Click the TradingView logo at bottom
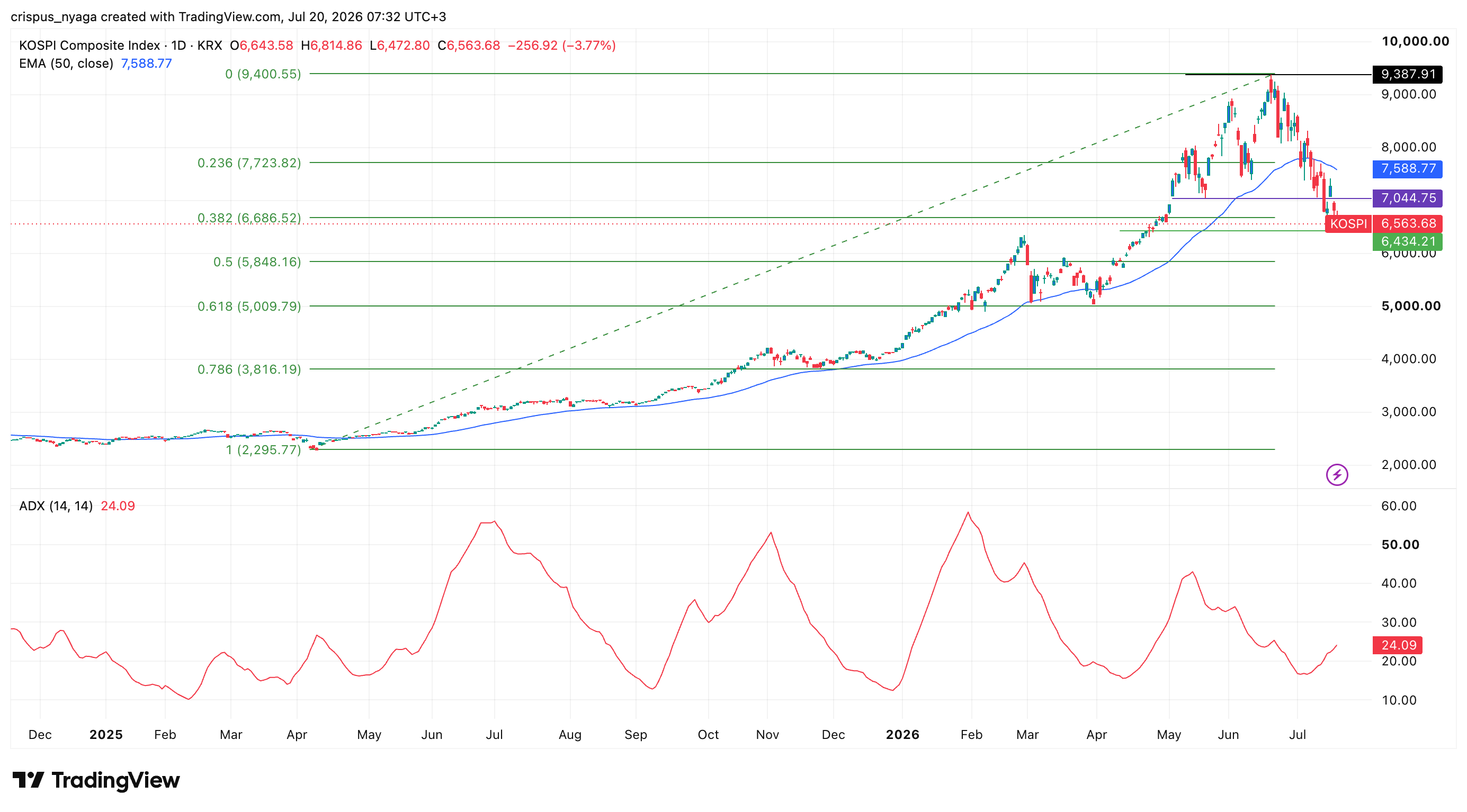The height and width of the screenshot is (812, 1467). pos(96,780)
